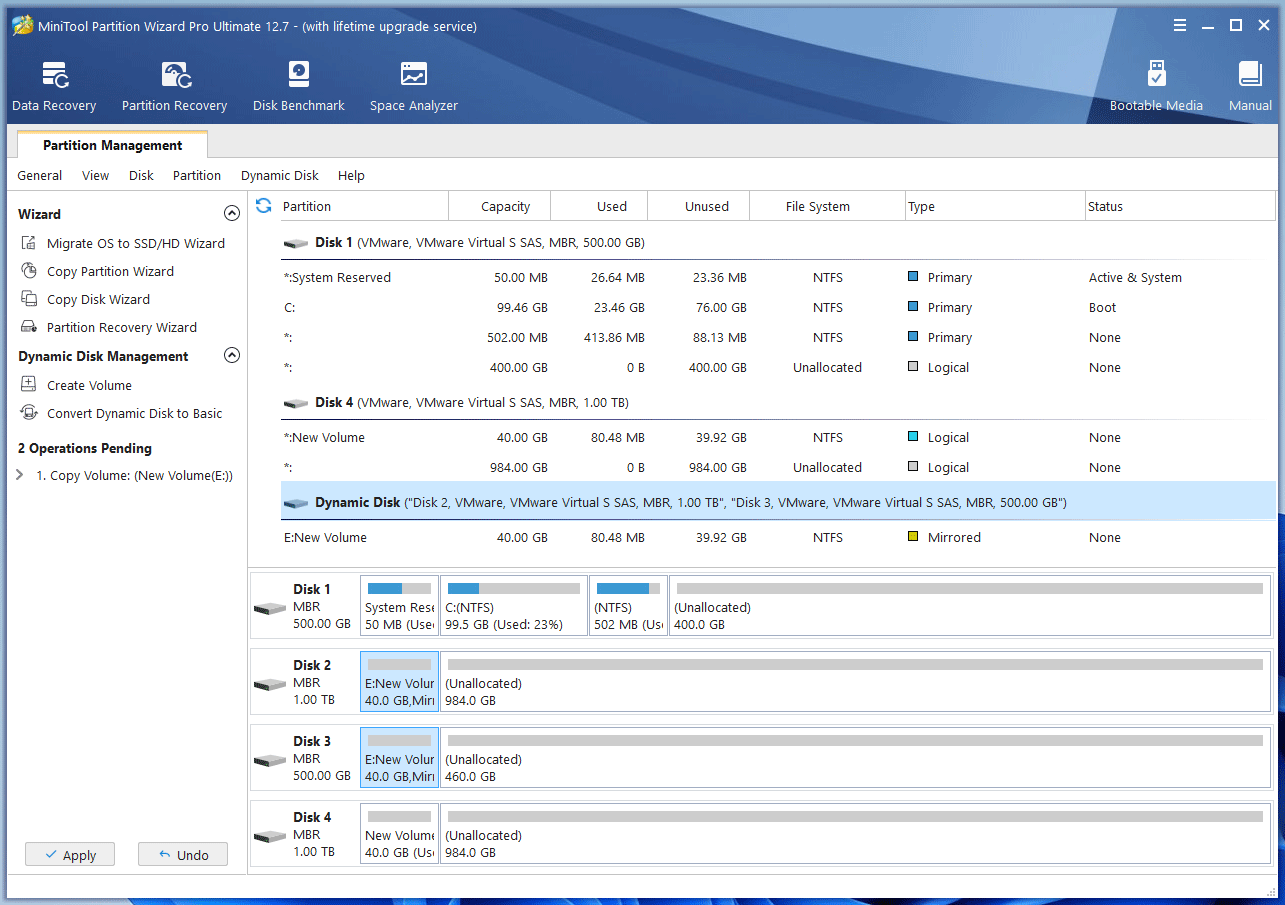Open Data Recovery tool
1285x905 pixels.
54,86
